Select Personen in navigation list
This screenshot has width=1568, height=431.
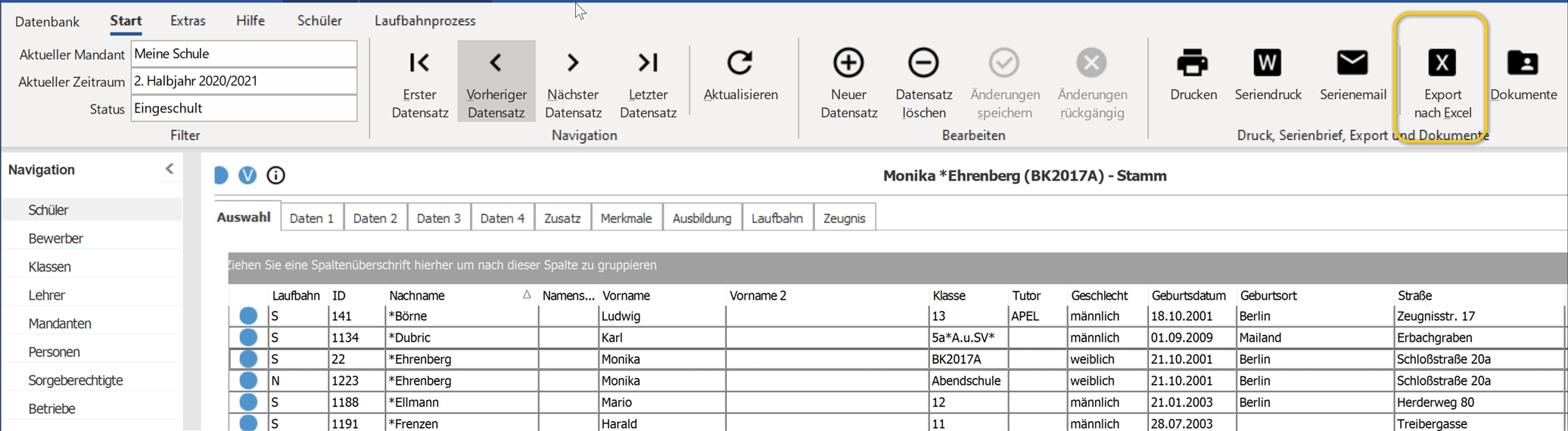(92, 352)
